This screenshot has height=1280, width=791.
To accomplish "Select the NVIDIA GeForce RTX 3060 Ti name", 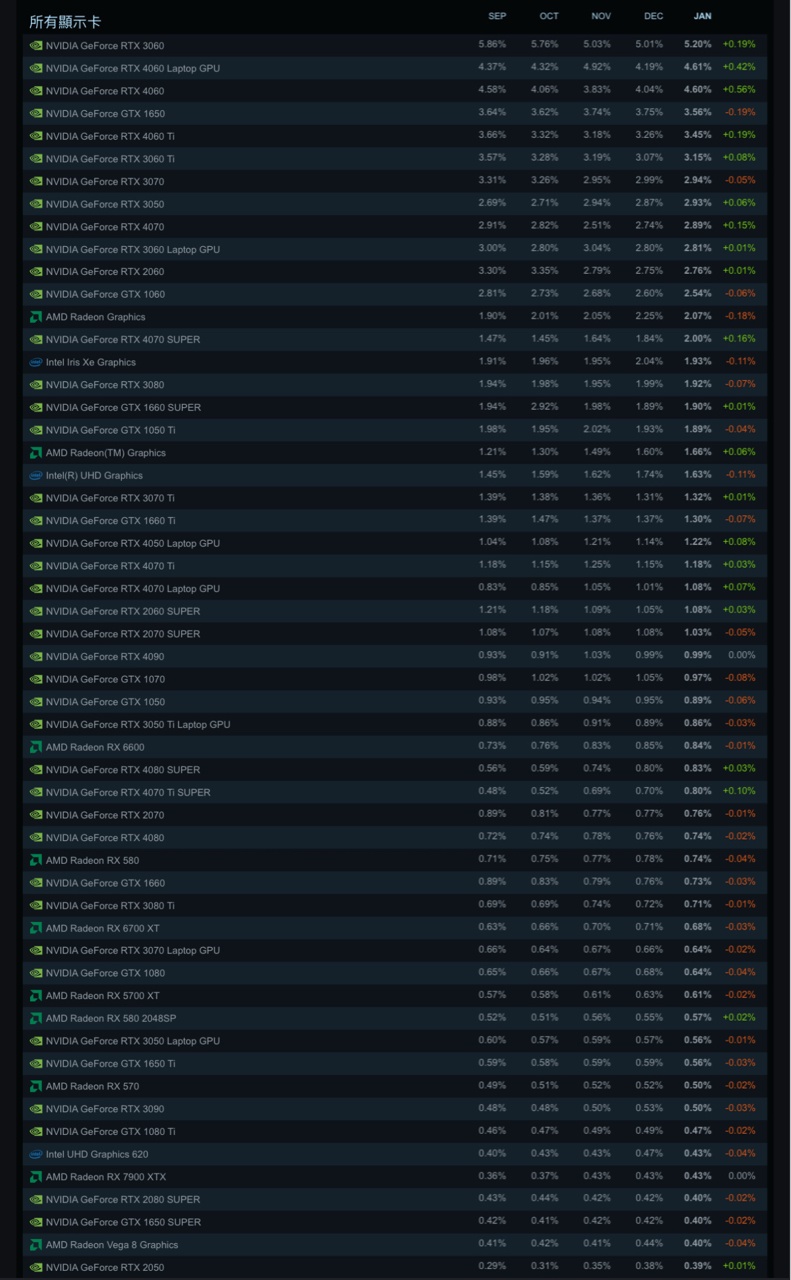I will click(x=110, y=159).
